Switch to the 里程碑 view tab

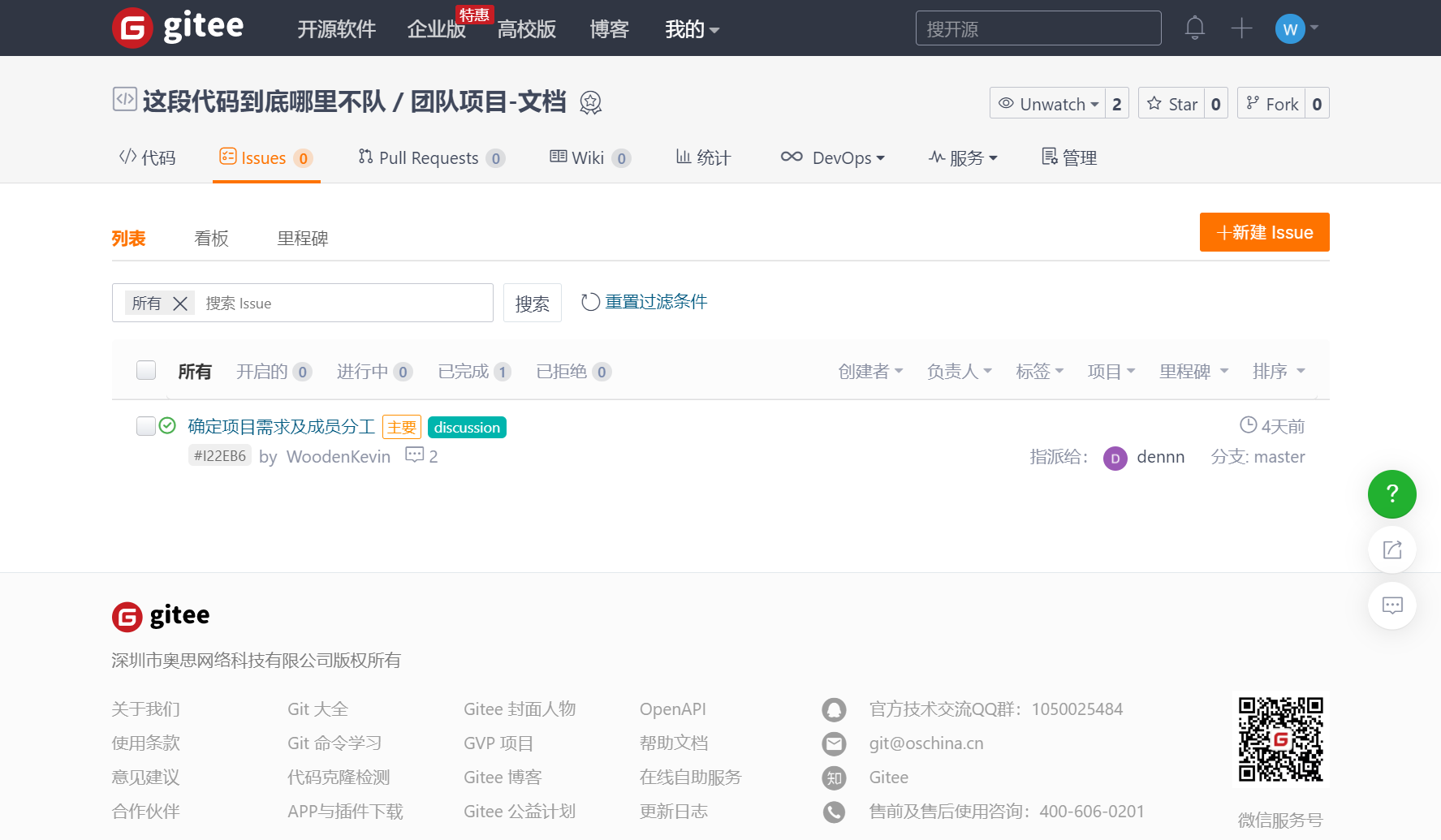[303, 239]
